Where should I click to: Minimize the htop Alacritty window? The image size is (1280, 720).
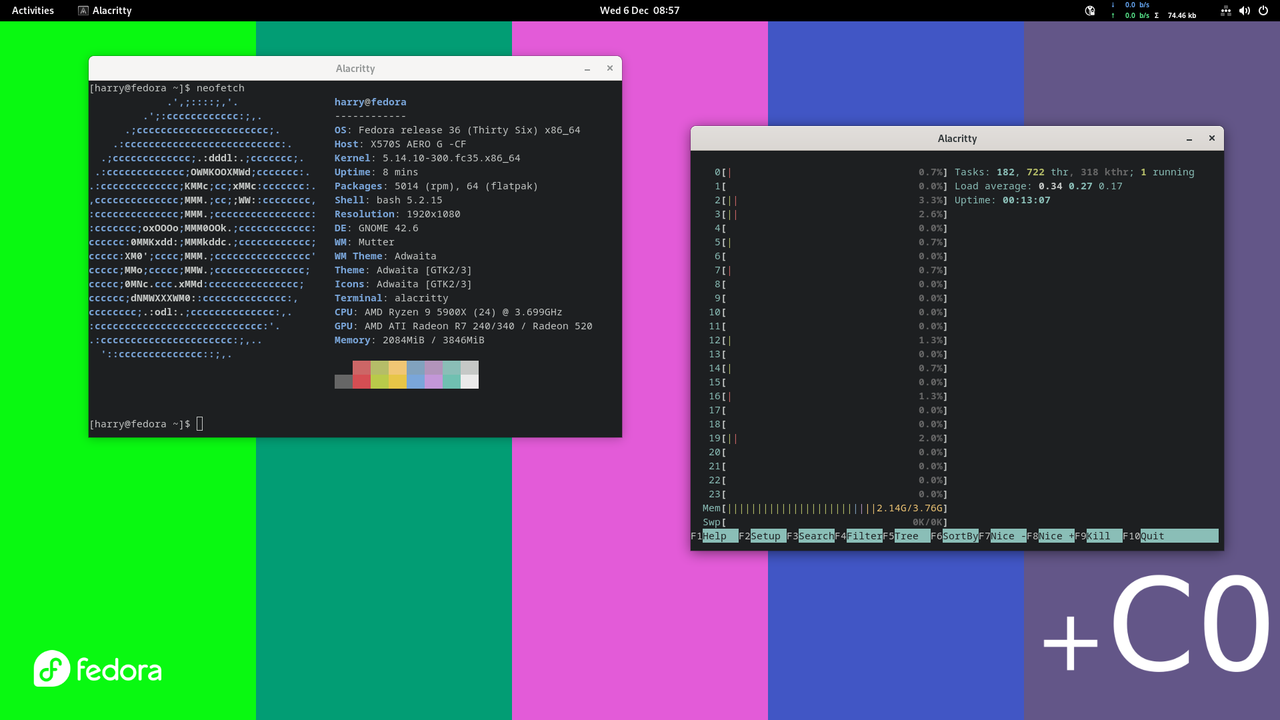pyautogui.click(x=1189, y=139)
